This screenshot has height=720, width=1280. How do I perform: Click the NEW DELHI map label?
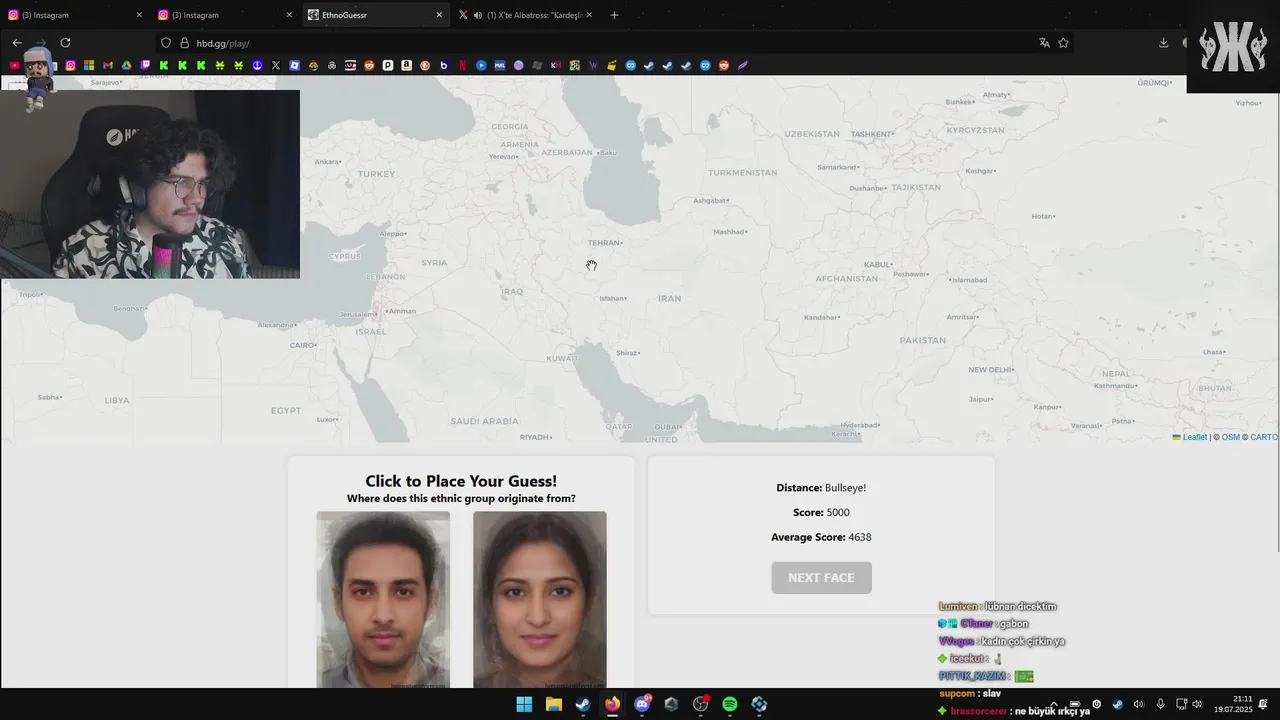coord(990,370)
